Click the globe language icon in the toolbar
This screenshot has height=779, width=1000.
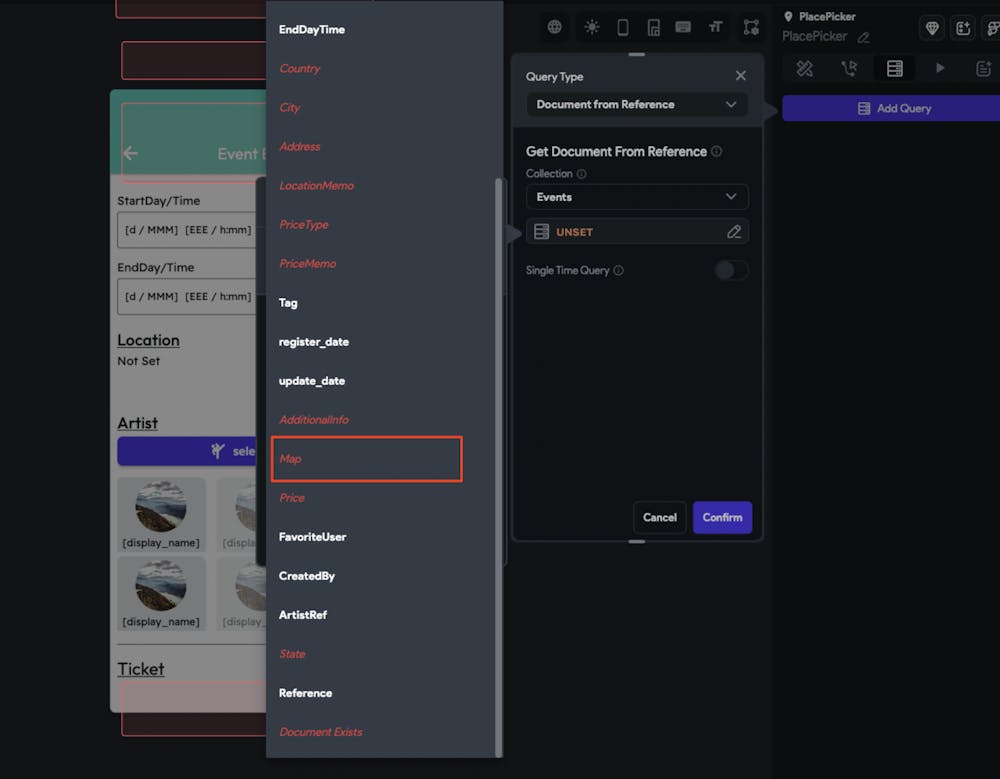(554, 27)
